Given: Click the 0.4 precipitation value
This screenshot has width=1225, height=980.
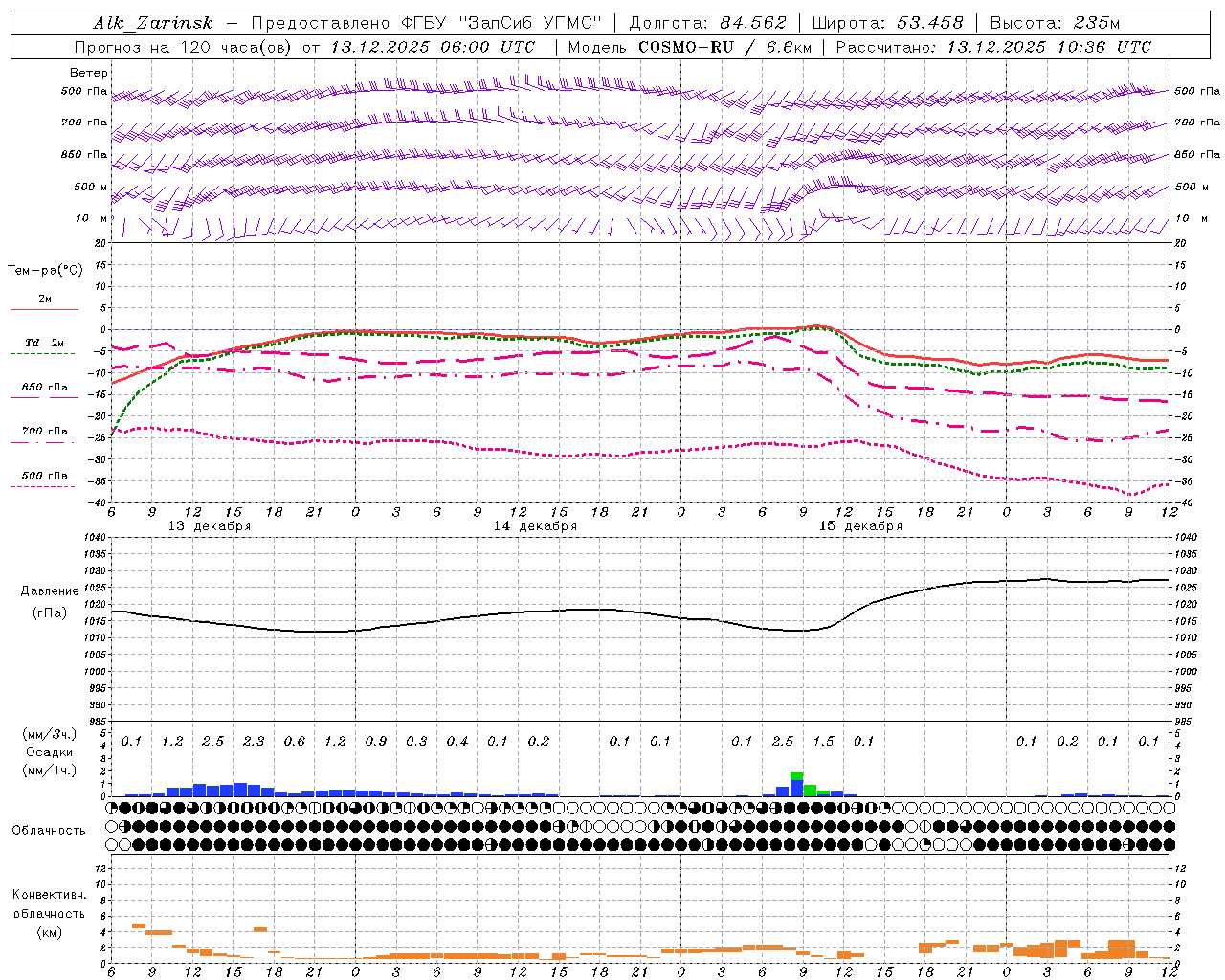Looking at the screenshot, I should 457,742.
